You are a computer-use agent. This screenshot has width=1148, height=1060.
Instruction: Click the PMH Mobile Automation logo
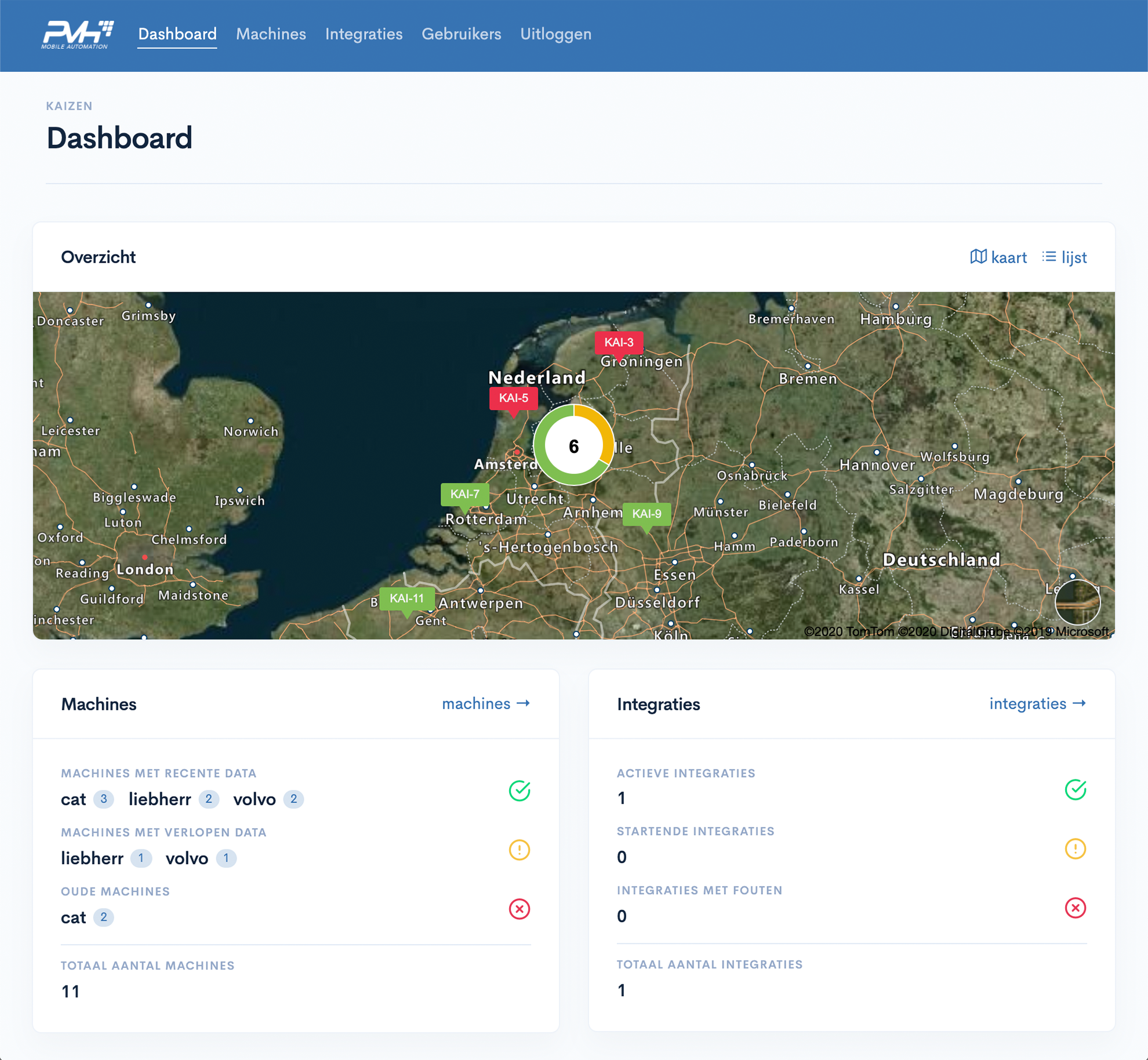point(77,35)
